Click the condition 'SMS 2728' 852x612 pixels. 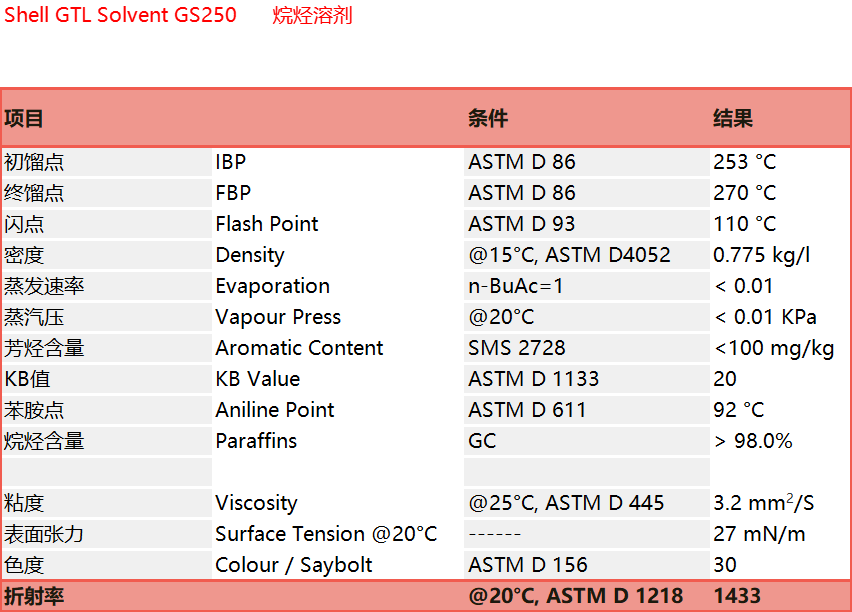coord(517,348)
